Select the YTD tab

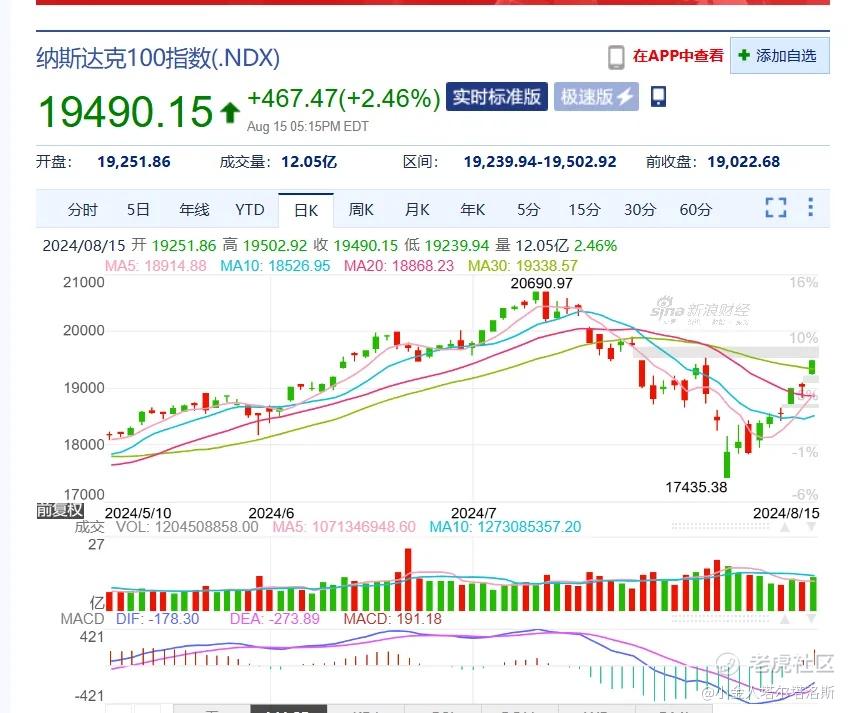tap(250, 209)
